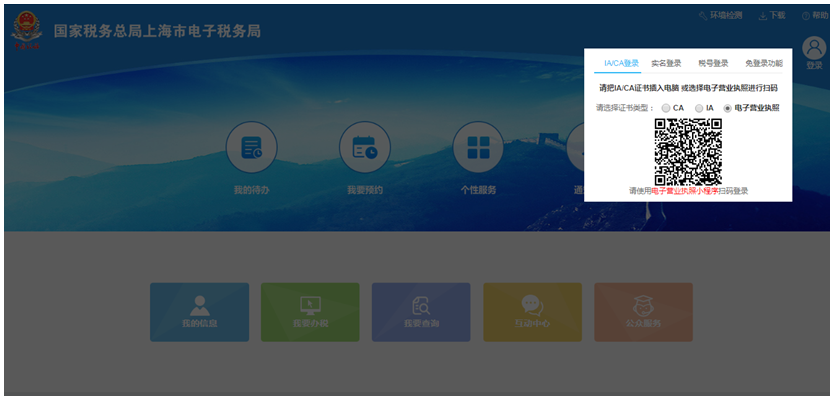The height and width of the screenshot is (399, 834).
Task: Click the 登录 user avatar icon
Action: pos(814,48)
